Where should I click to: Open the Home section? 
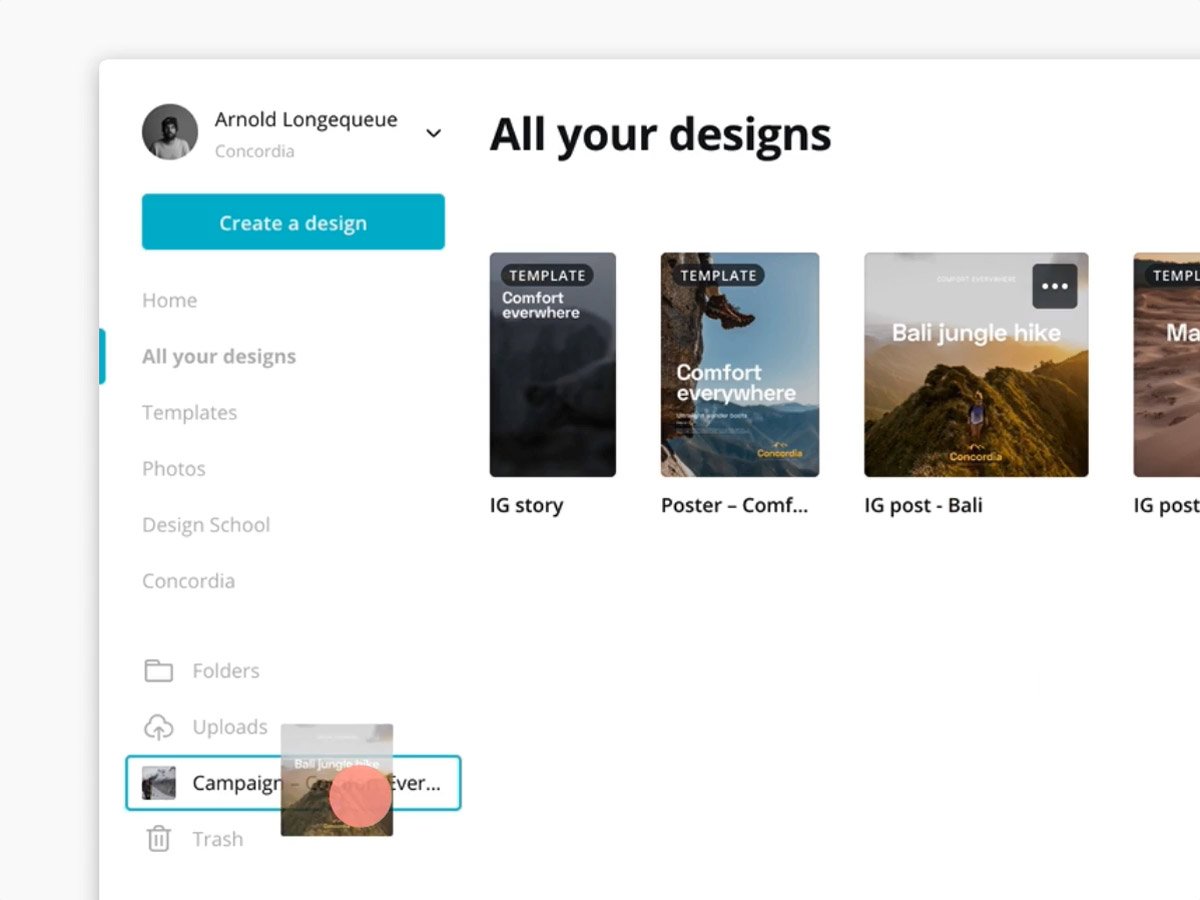(x=169, y=300)
